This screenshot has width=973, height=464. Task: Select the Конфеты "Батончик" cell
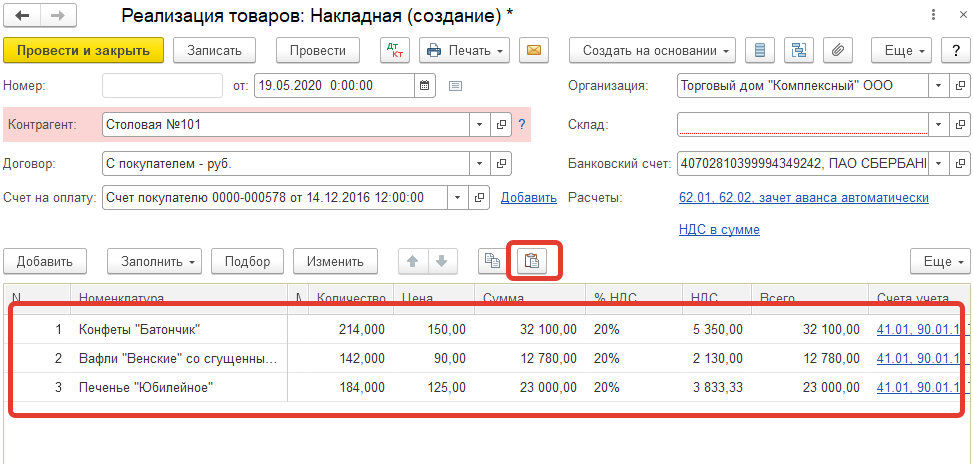pos(179,329)
